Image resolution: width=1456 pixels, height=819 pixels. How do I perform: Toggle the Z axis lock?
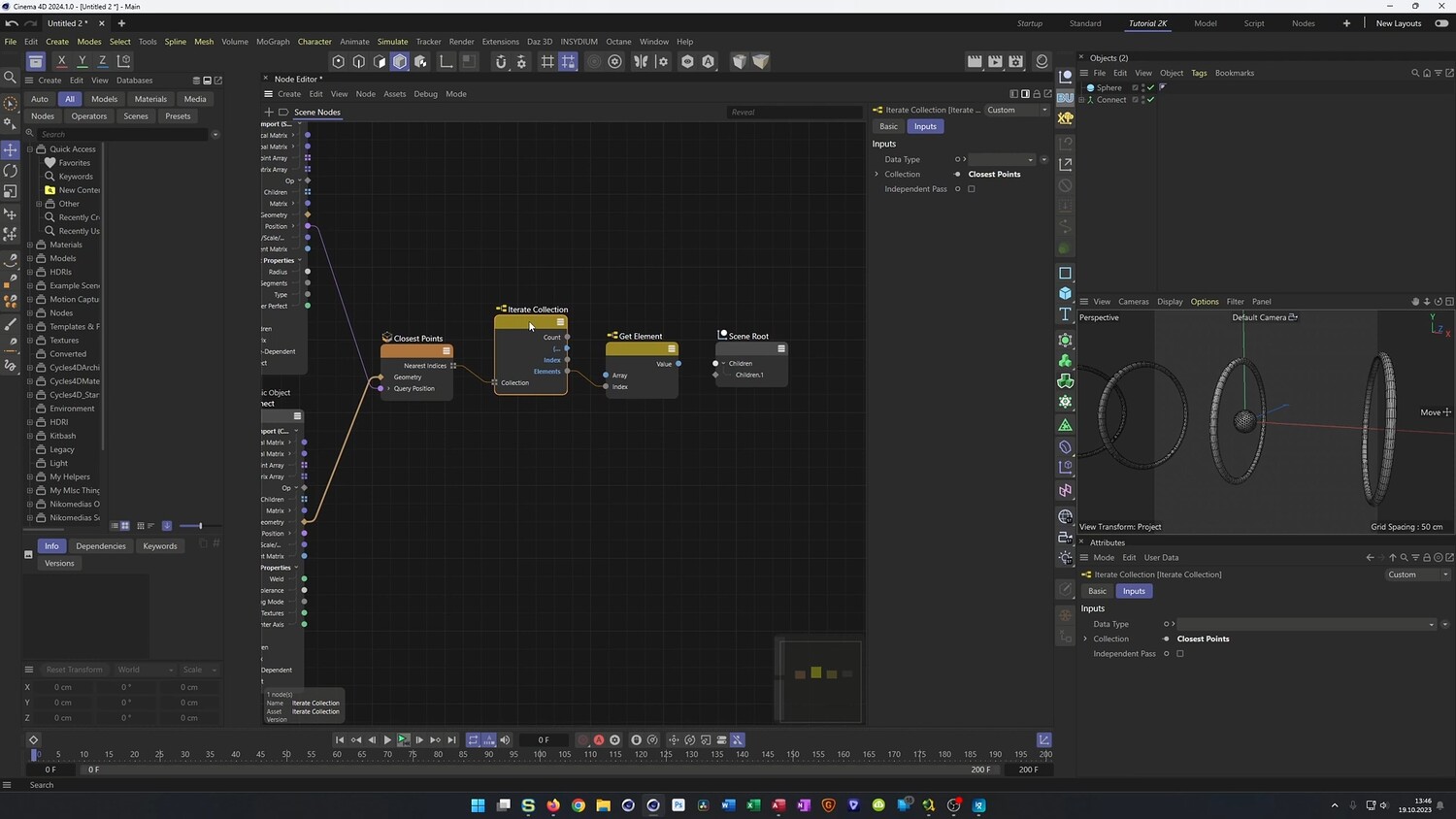tap(102, 61)
